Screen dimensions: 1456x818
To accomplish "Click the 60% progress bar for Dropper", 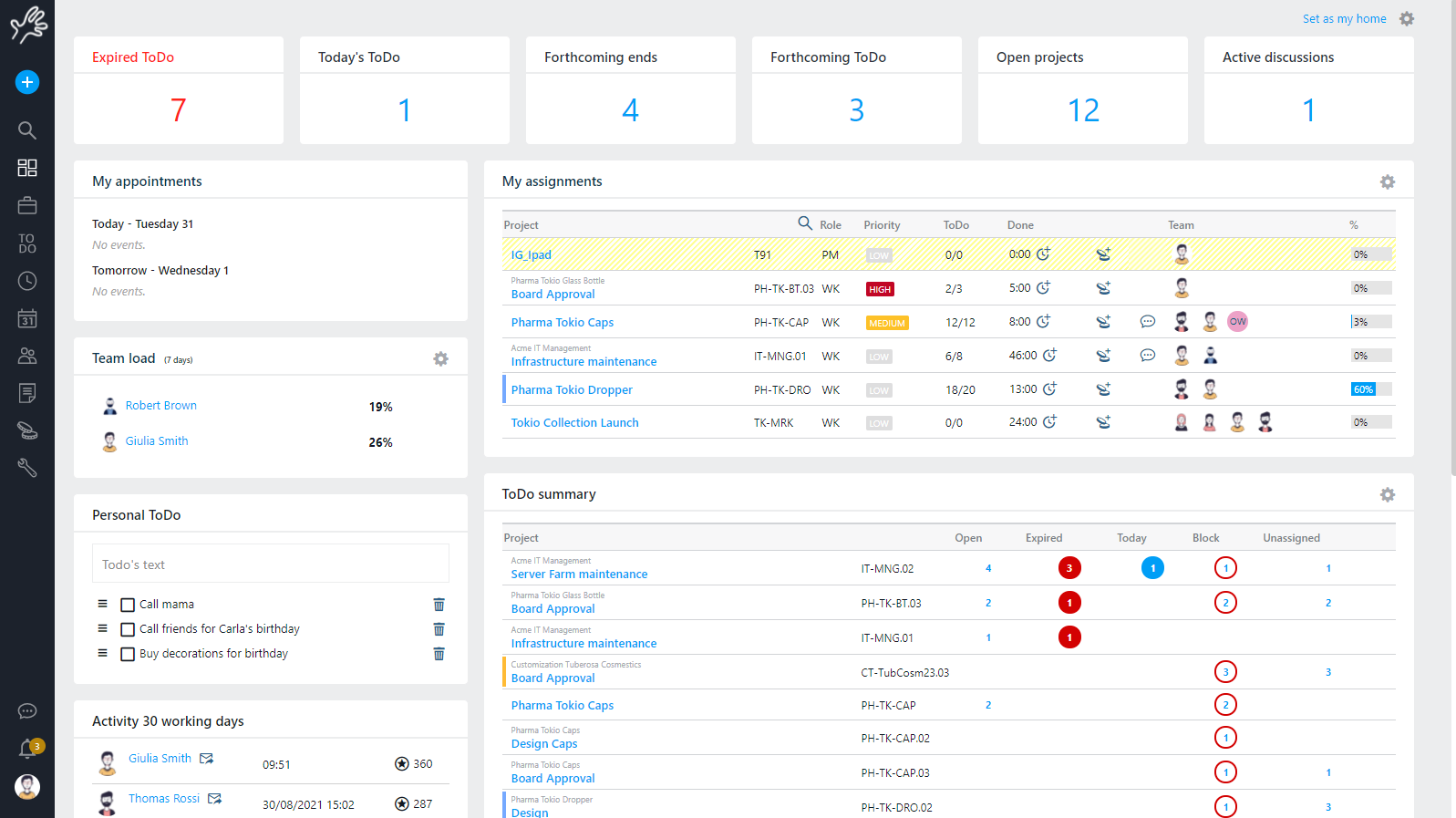I will pyautogui.click(x=1370, y=389).
